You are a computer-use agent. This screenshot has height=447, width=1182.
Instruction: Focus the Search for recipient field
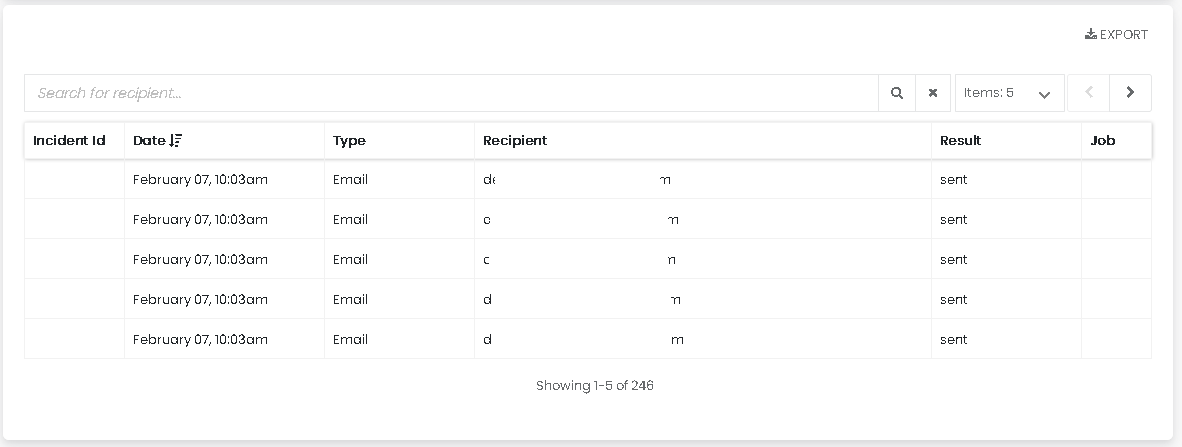[x=450, y=93]
